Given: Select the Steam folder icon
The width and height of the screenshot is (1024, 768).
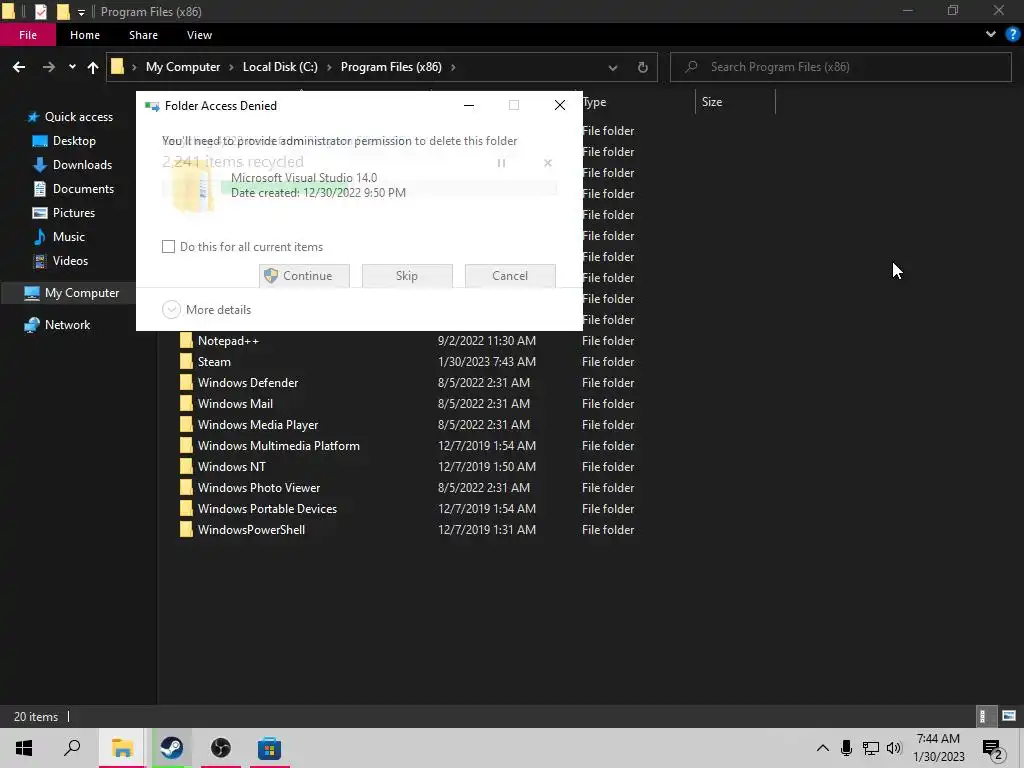Looking at the screenshot, I should coord(186,362).
